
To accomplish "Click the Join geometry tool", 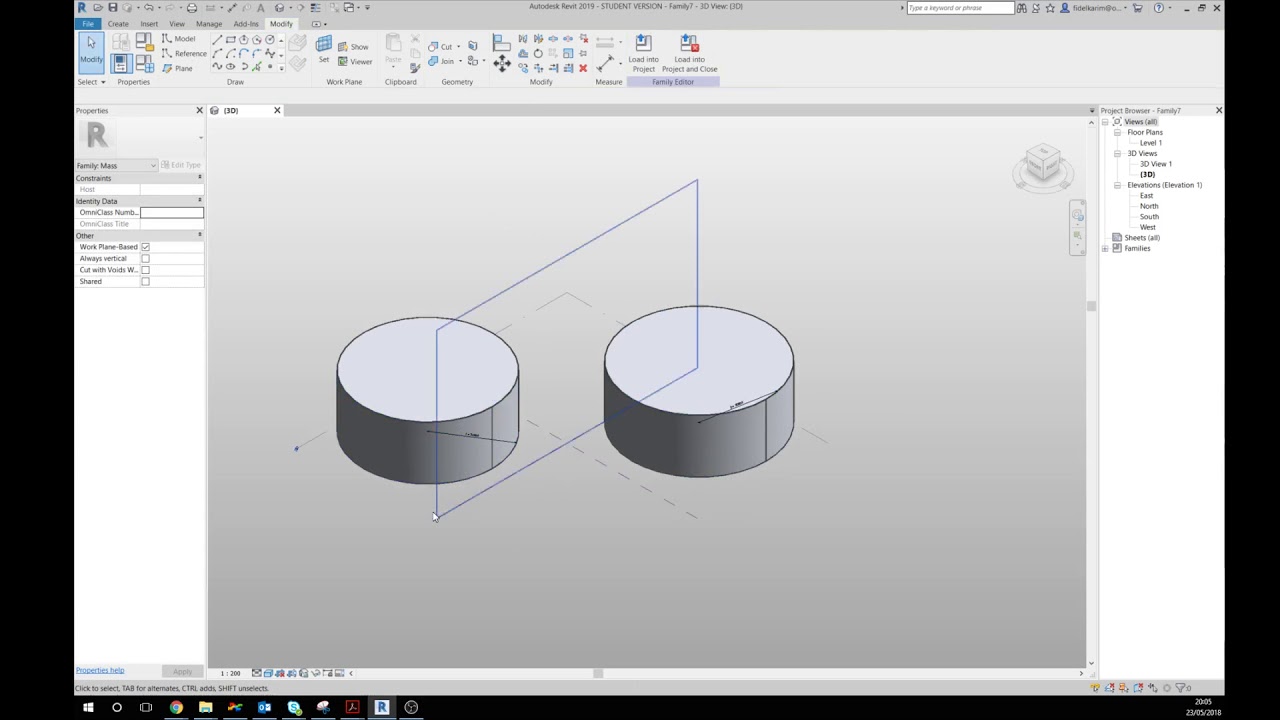I will point(441,61).
